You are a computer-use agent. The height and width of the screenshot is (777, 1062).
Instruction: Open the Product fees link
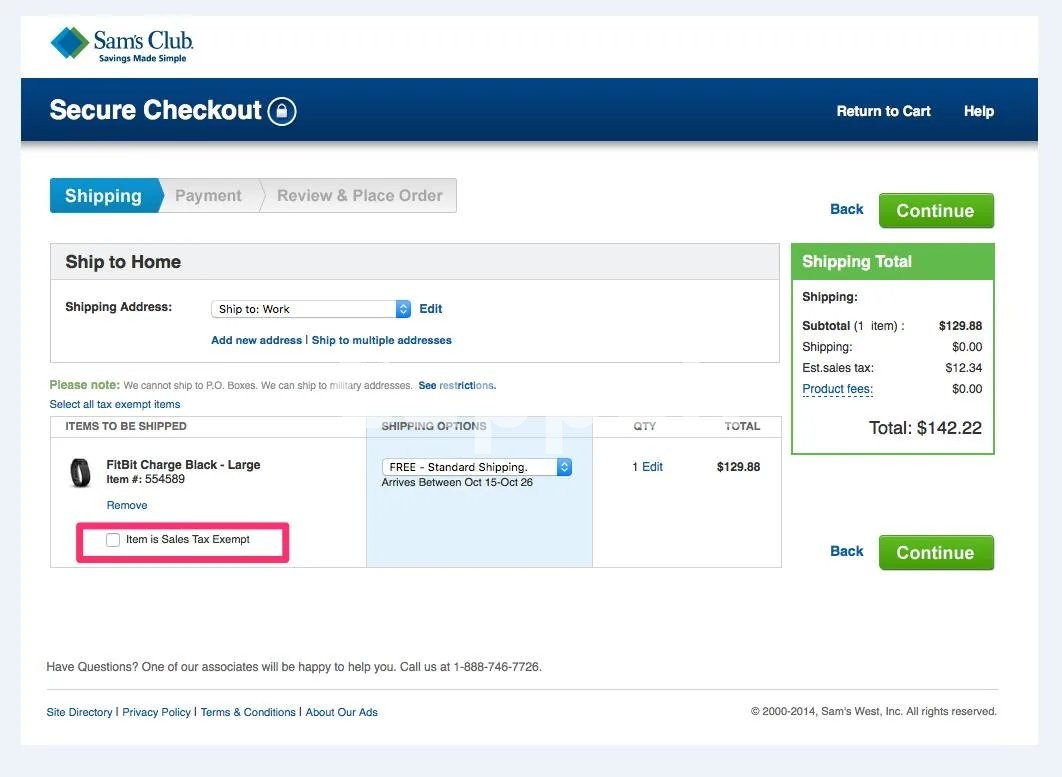tap(837, 389)
